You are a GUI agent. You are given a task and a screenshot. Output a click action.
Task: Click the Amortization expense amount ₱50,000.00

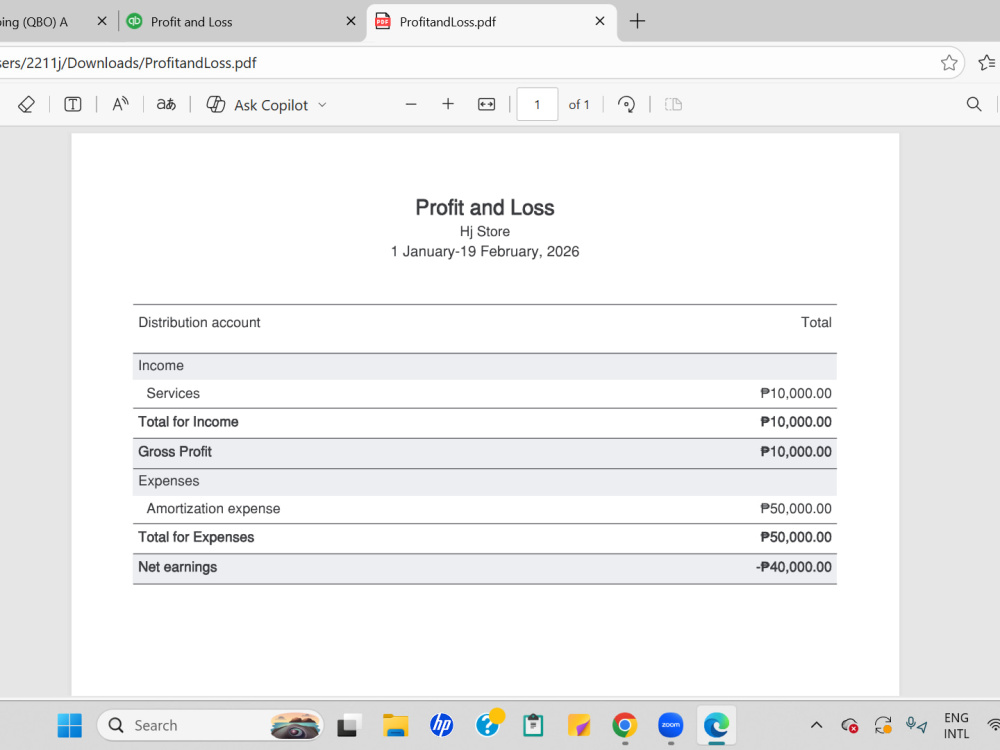tap(795, 509)
